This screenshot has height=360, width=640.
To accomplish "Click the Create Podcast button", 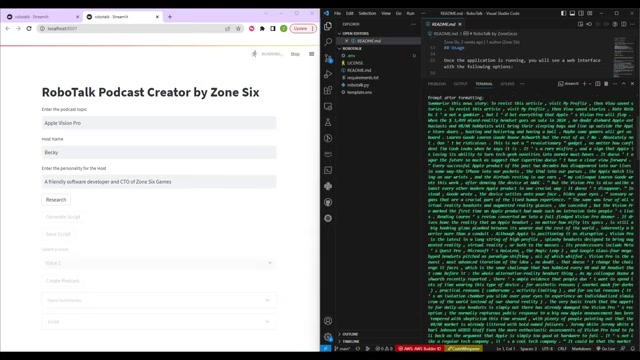I will (62, 281).
